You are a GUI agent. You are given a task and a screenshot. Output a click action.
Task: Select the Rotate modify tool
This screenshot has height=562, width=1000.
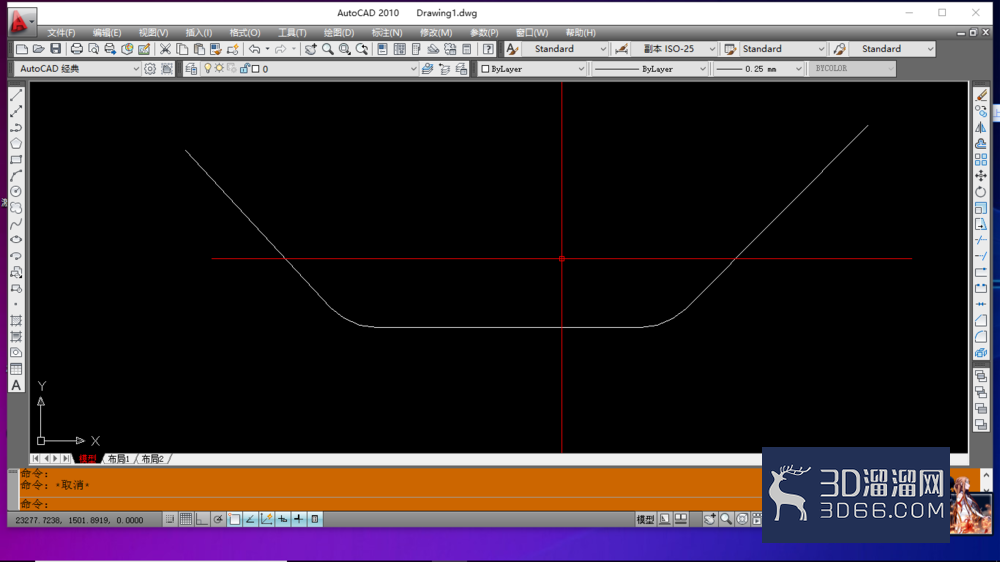coord(981,191)
